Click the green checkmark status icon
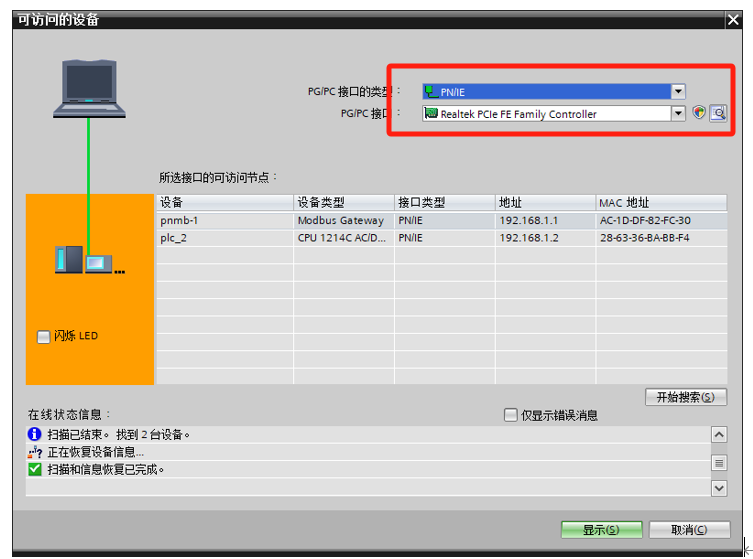The width and height of the screenshot is (753, 559). pyautogui.click(x=35, y=469)
